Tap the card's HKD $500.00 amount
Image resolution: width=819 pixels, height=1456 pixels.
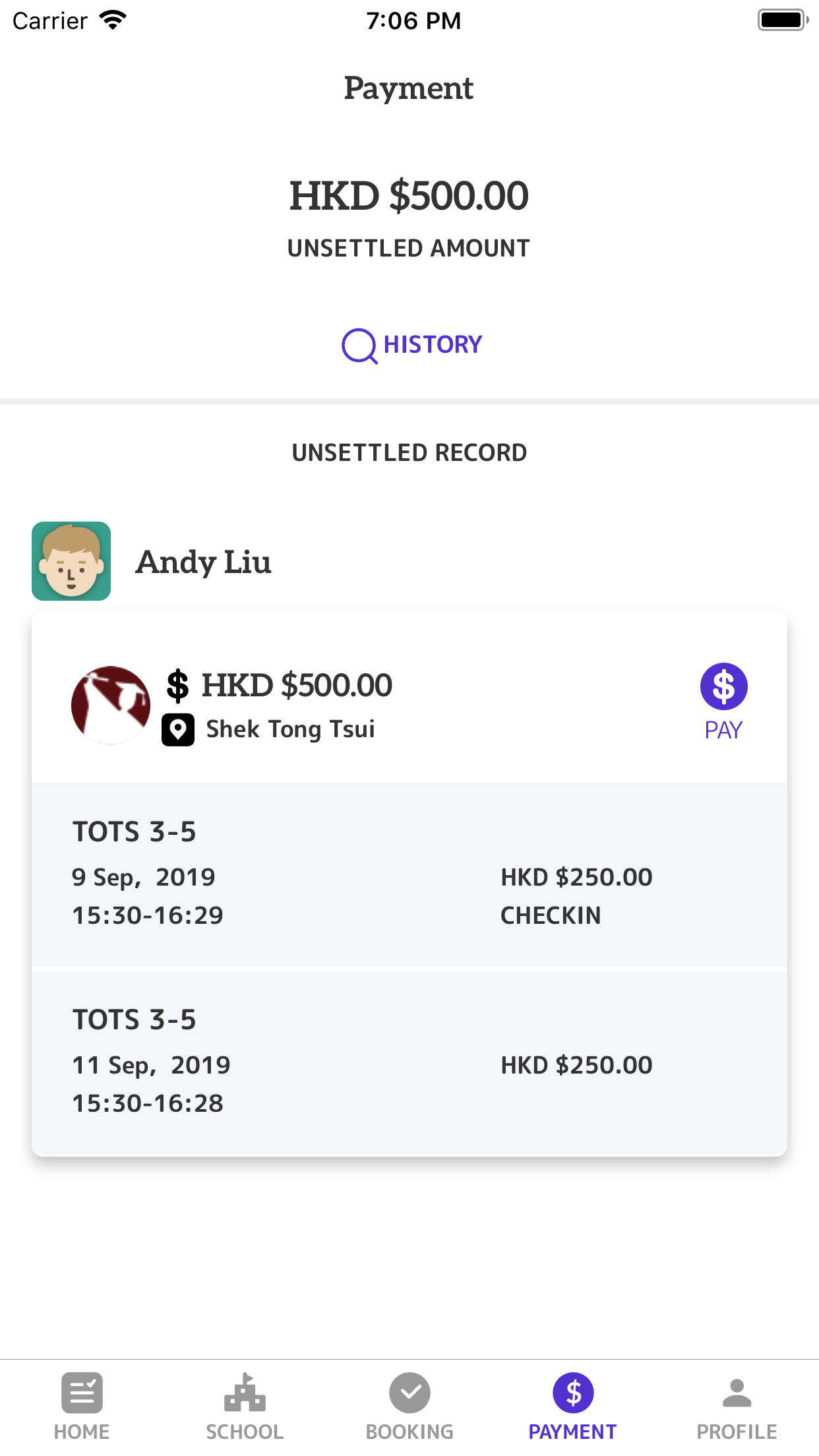click(297, 685)
